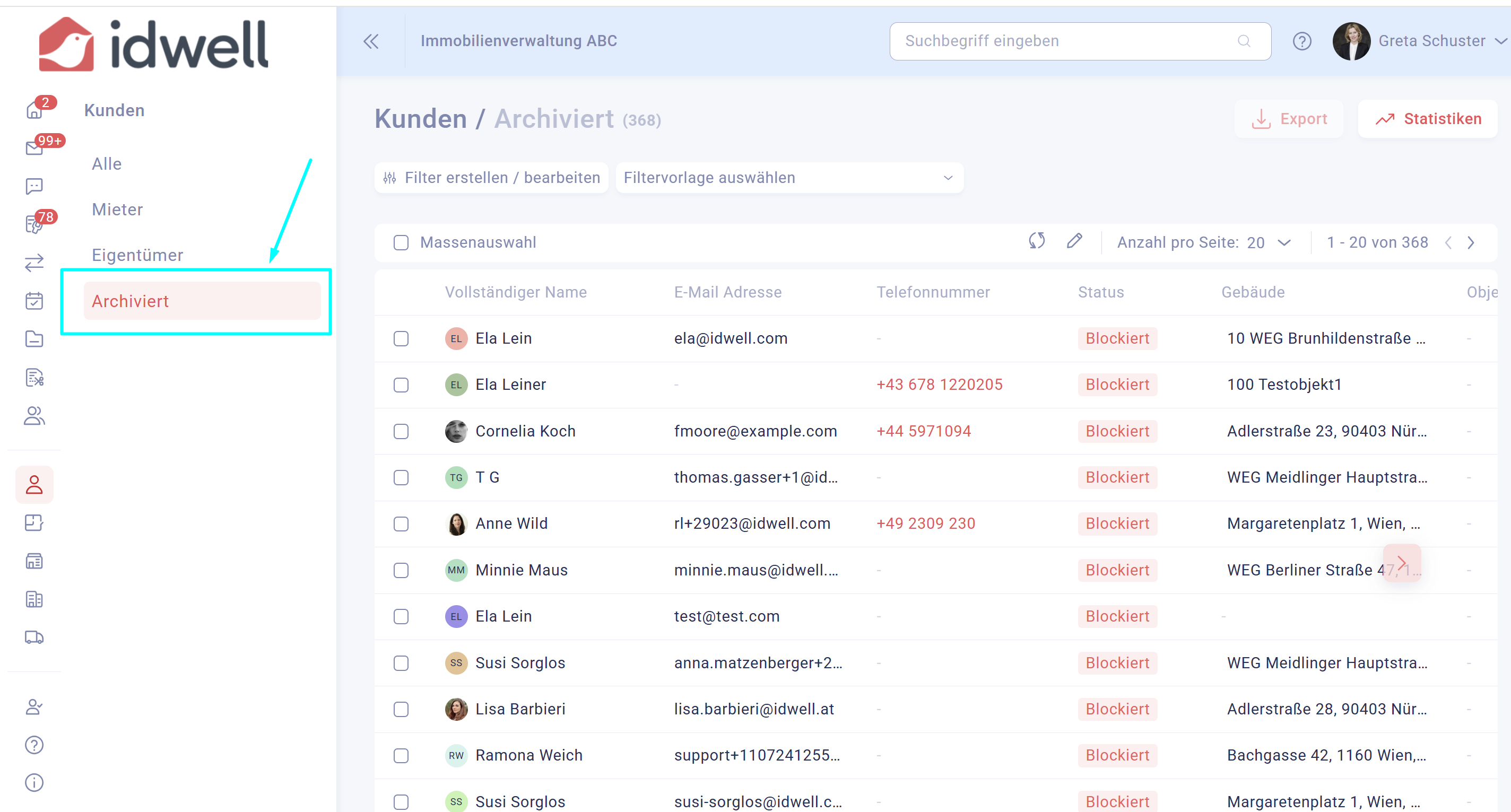The width and height of the screenshot is (1511, 812).
Task: Select Mieter in Kunden menu
Action: (x=117, y=209)
